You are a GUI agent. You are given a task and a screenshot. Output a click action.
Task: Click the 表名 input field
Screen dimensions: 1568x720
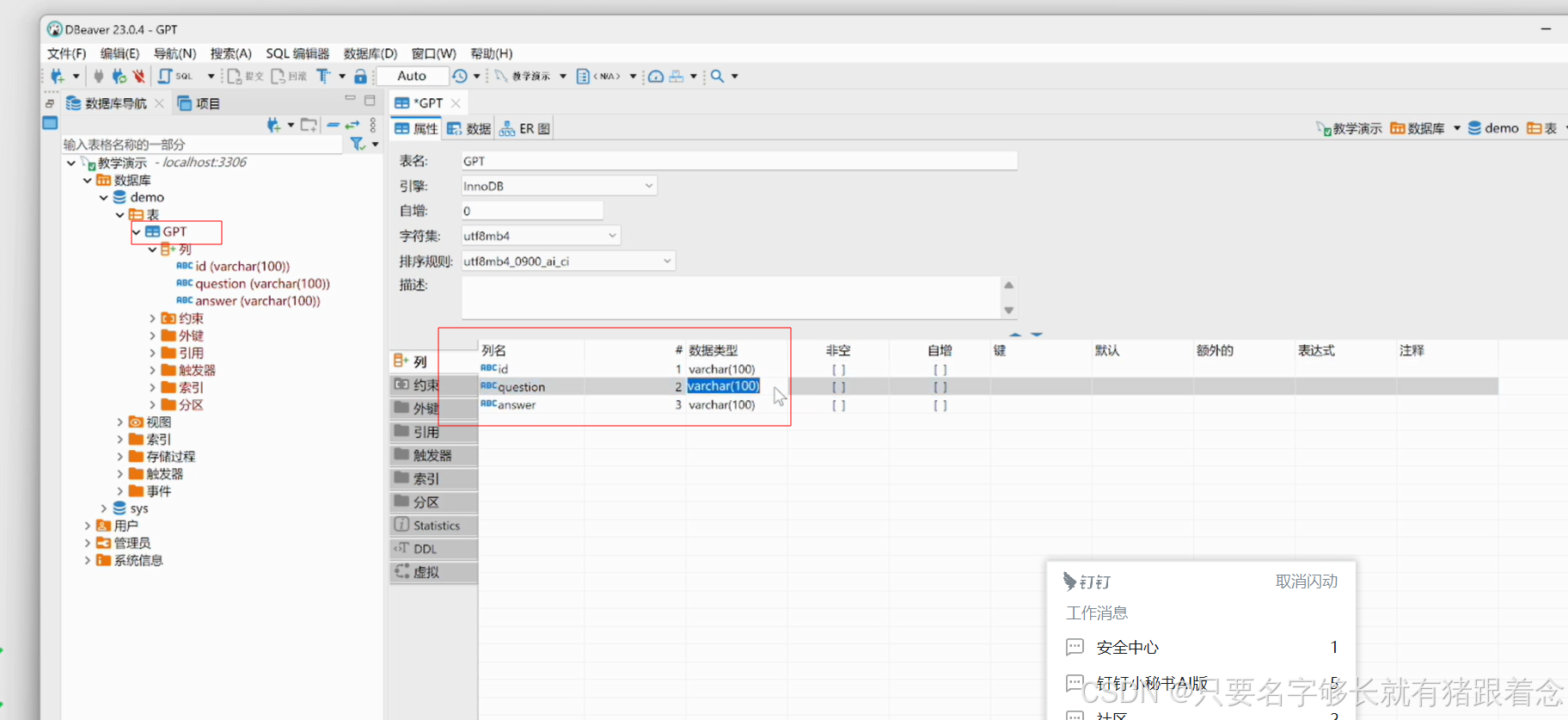[739, 161]
